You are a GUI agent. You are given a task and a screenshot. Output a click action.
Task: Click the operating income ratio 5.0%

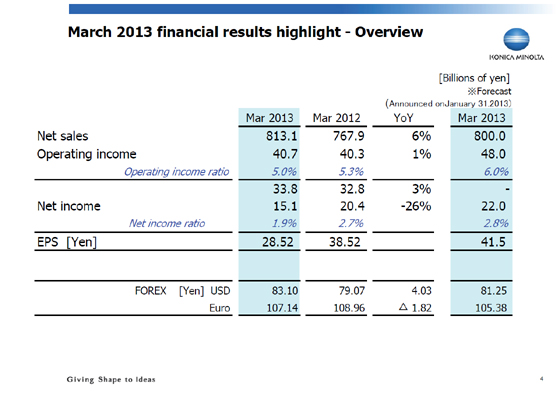point(284,172)
